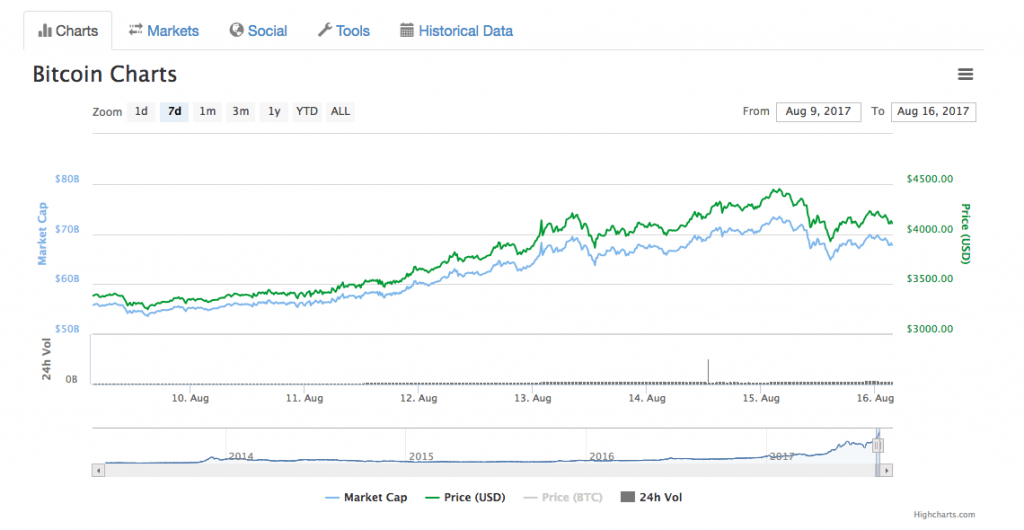This screenshot has width=1024, height=530.
Task: Click the 2015 label in navigator
Action: (421, 456)
